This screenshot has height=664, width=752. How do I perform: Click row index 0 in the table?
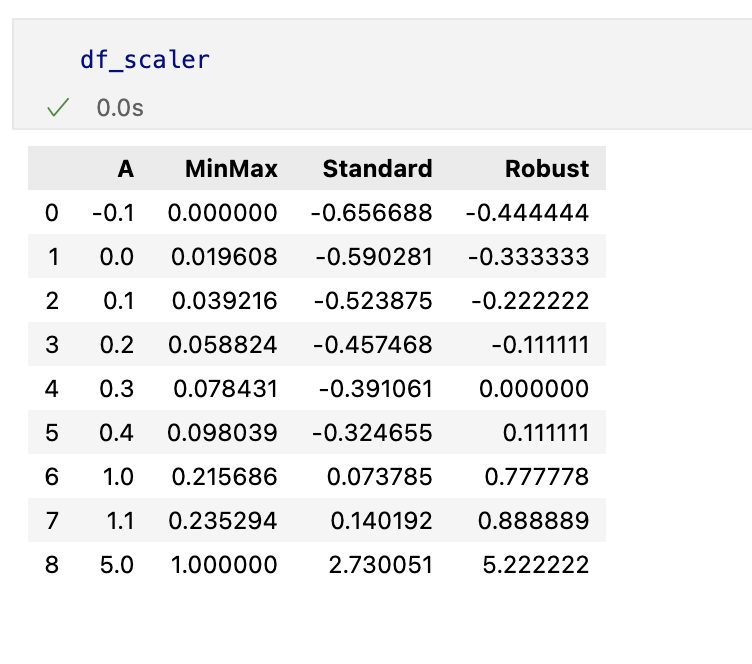[x=52, y=213]
